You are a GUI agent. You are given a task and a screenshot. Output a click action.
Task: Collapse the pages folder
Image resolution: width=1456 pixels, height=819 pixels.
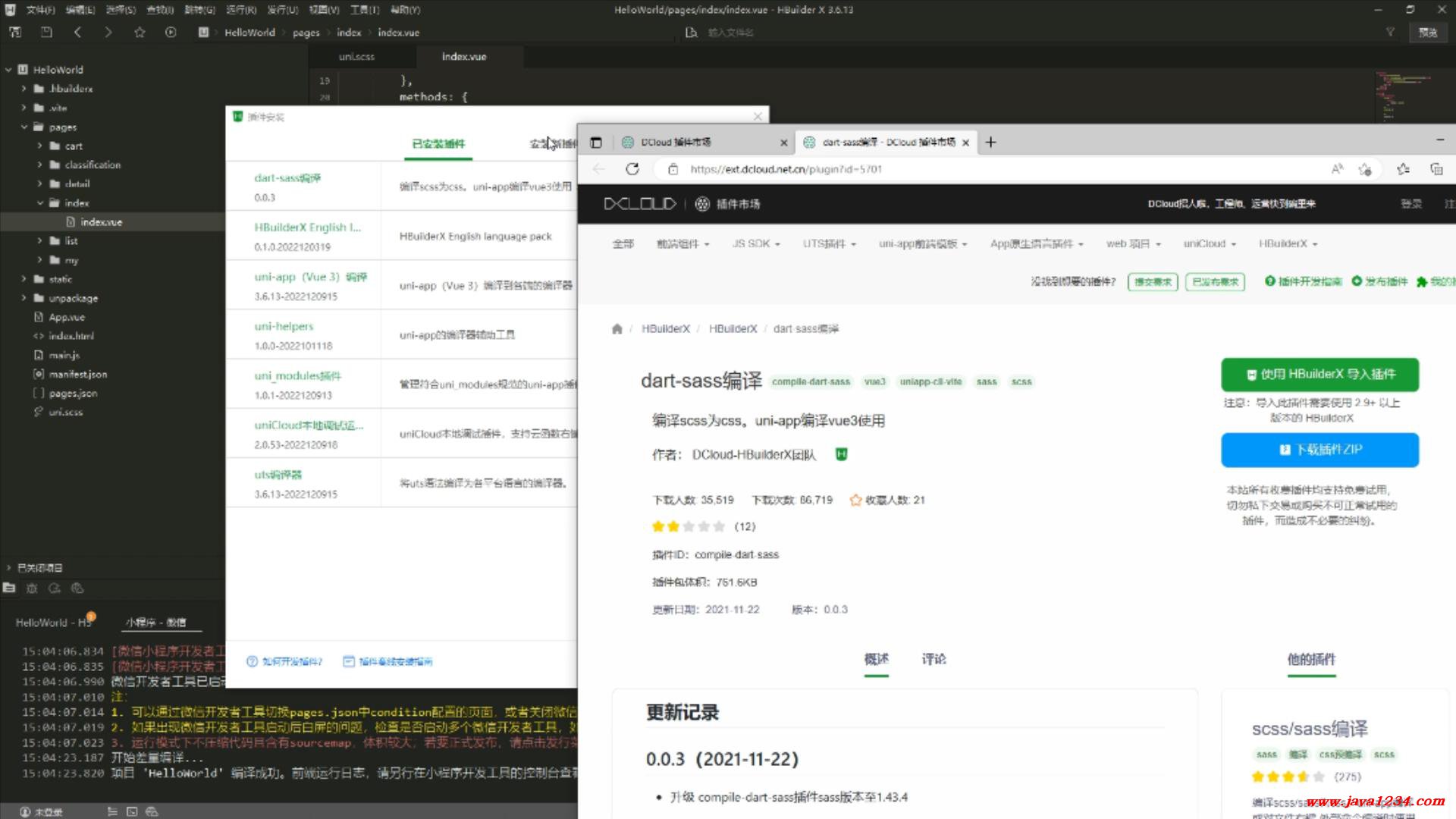click(24, 127)
